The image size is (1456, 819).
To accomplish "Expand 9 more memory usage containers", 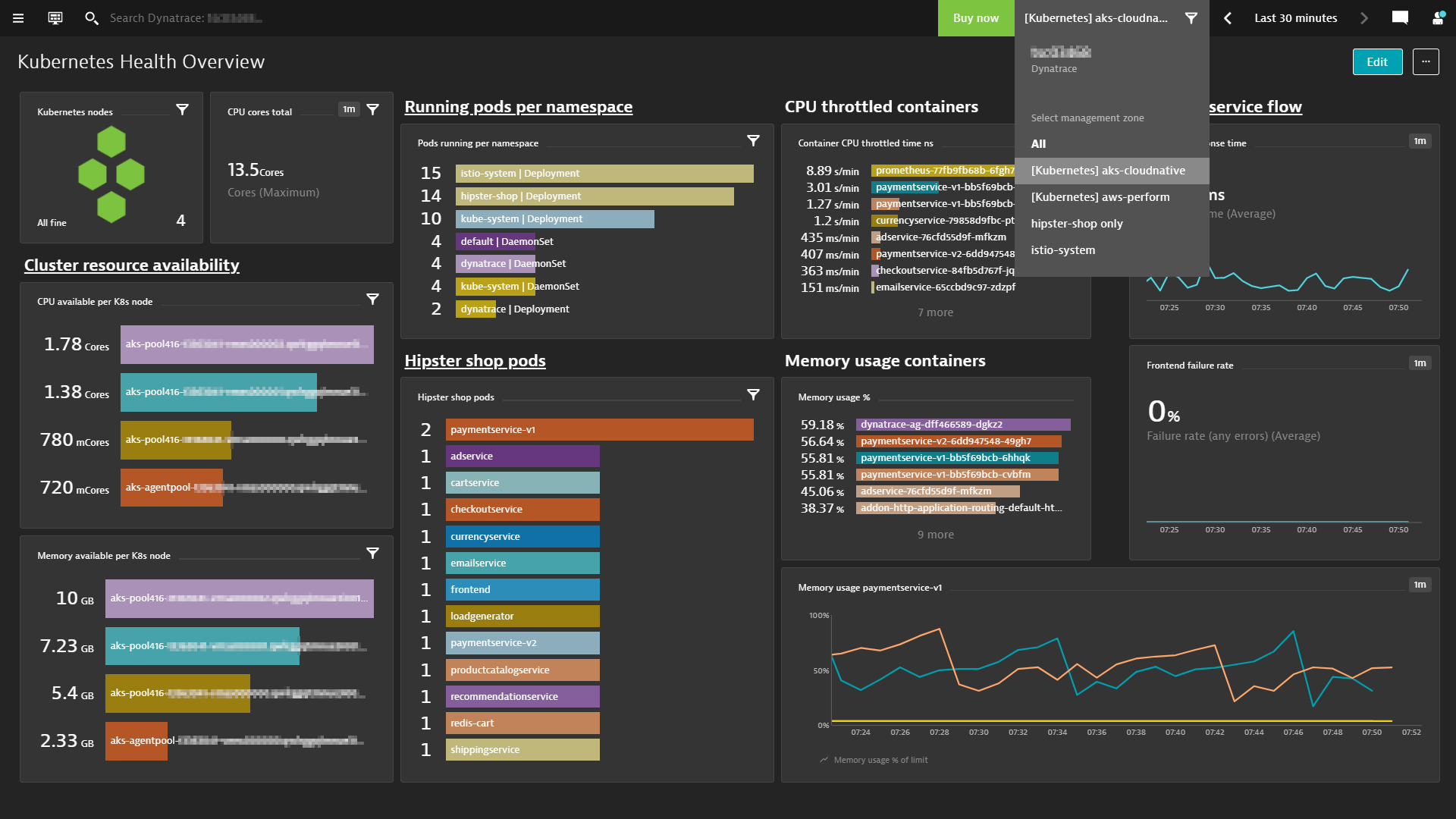I will pyautogui.click(x=935, y=535).
